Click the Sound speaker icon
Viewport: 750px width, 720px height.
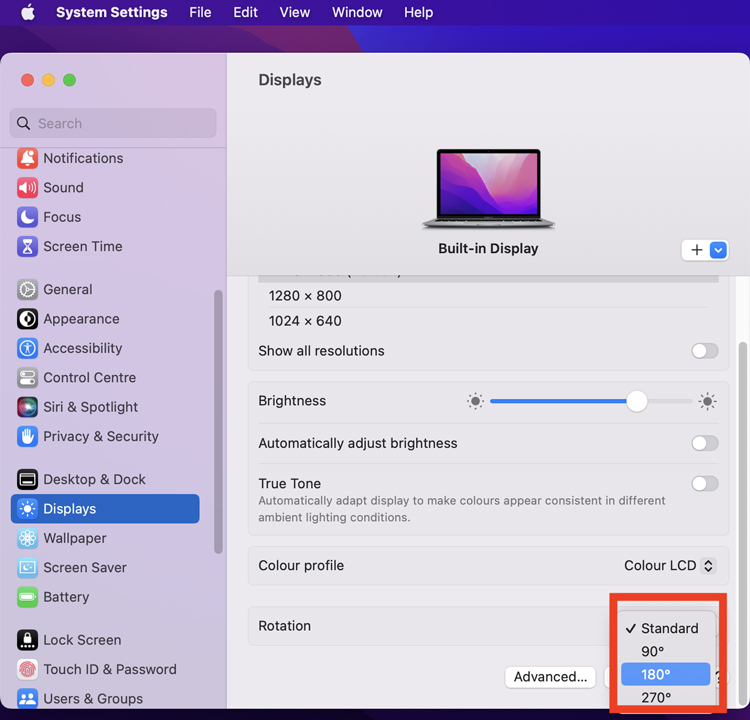pyautogui.click(x=27, y=188)
